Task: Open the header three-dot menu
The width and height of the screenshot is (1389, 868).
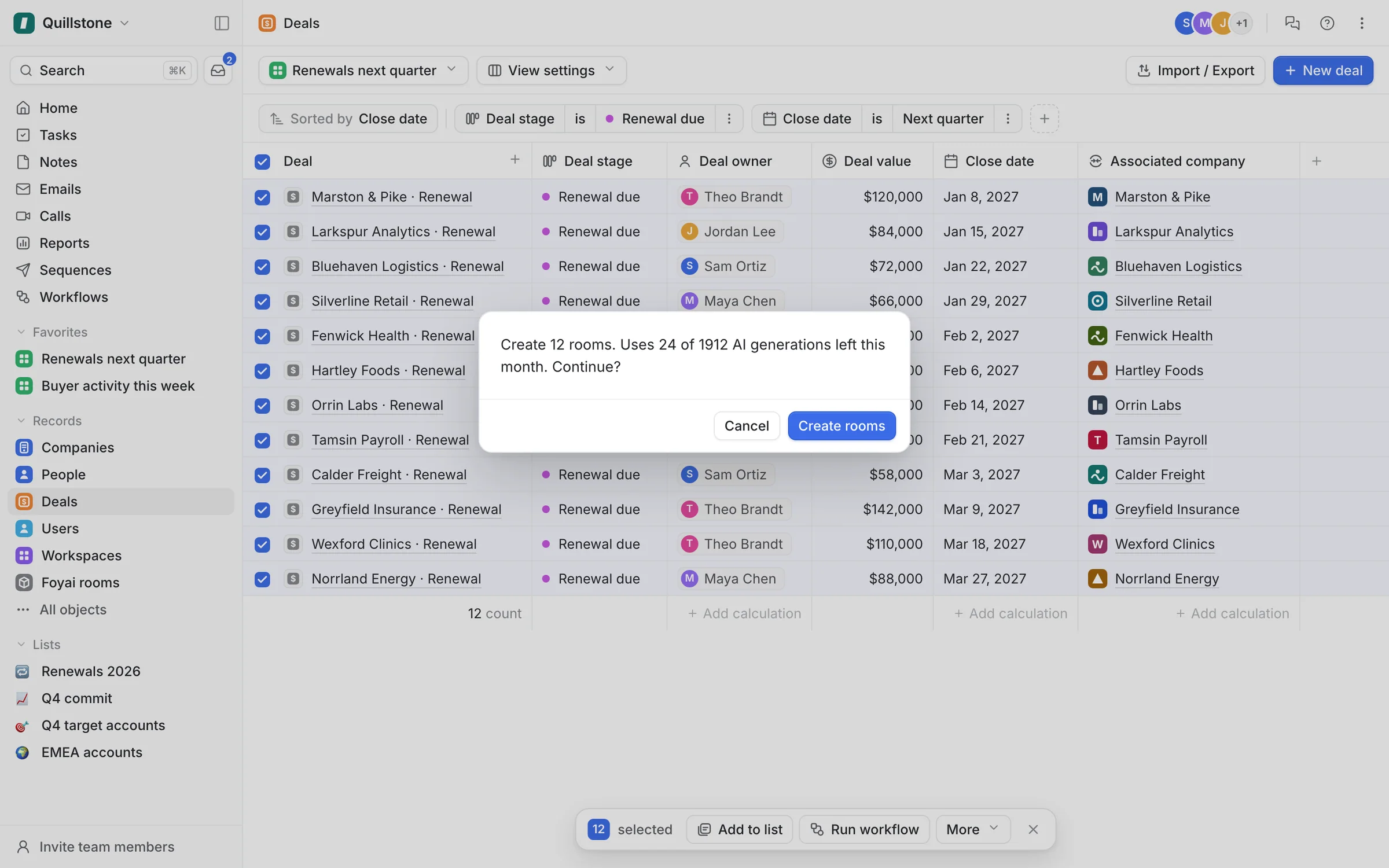Action: tap(1362, 23)
